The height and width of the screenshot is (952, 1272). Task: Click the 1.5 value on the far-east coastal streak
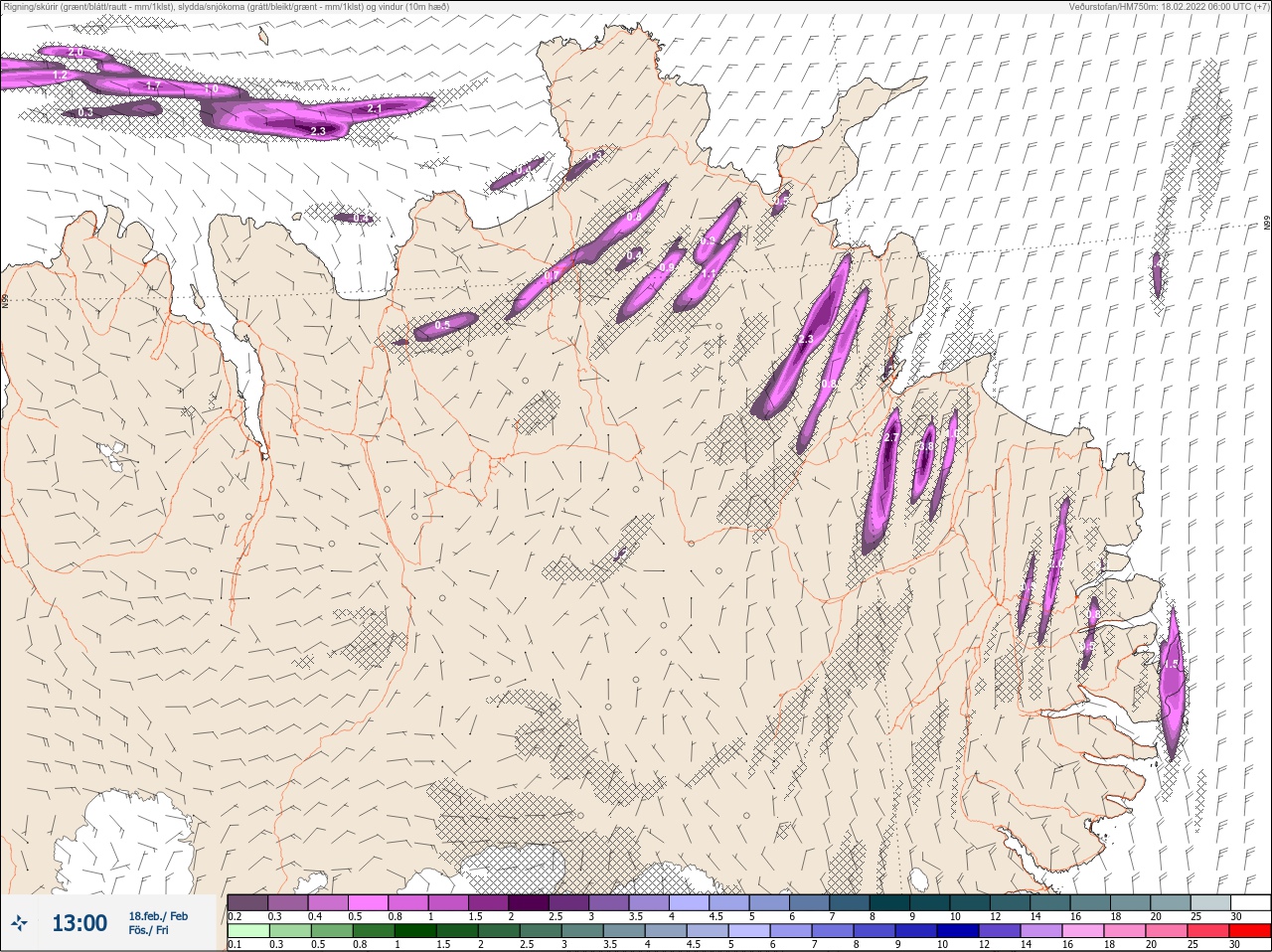pyautogui.click(x=1170, y=665)
